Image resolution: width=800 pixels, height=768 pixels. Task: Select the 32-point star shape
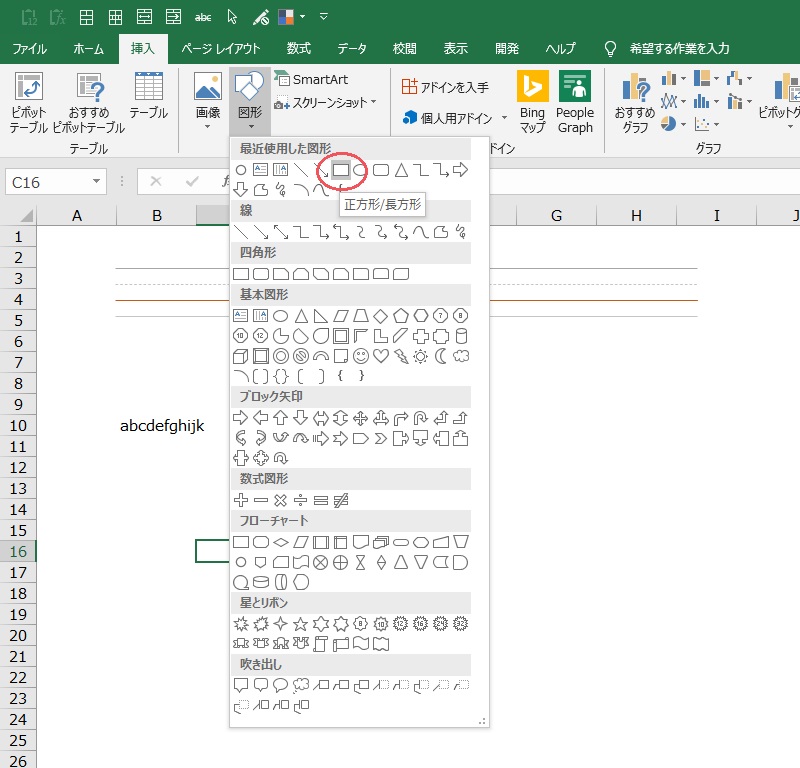[461, 624]
